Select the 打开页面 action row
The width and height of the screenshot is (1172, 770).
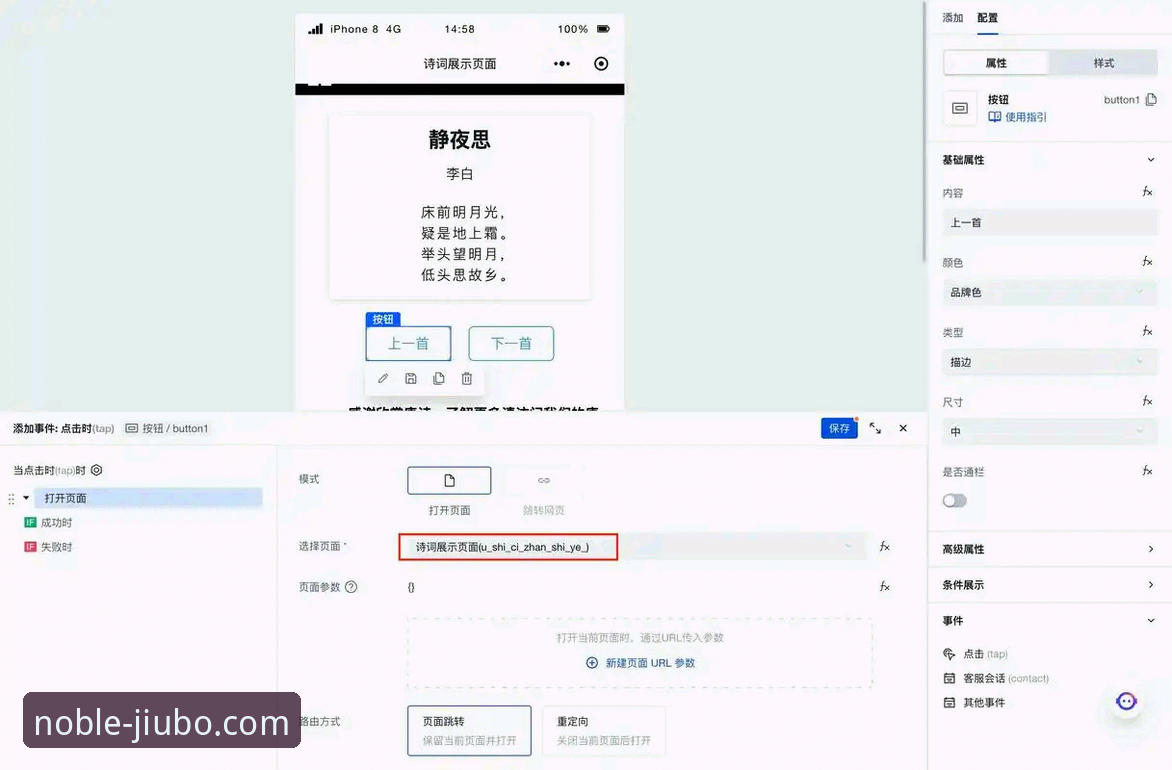[x=148, y=498]
